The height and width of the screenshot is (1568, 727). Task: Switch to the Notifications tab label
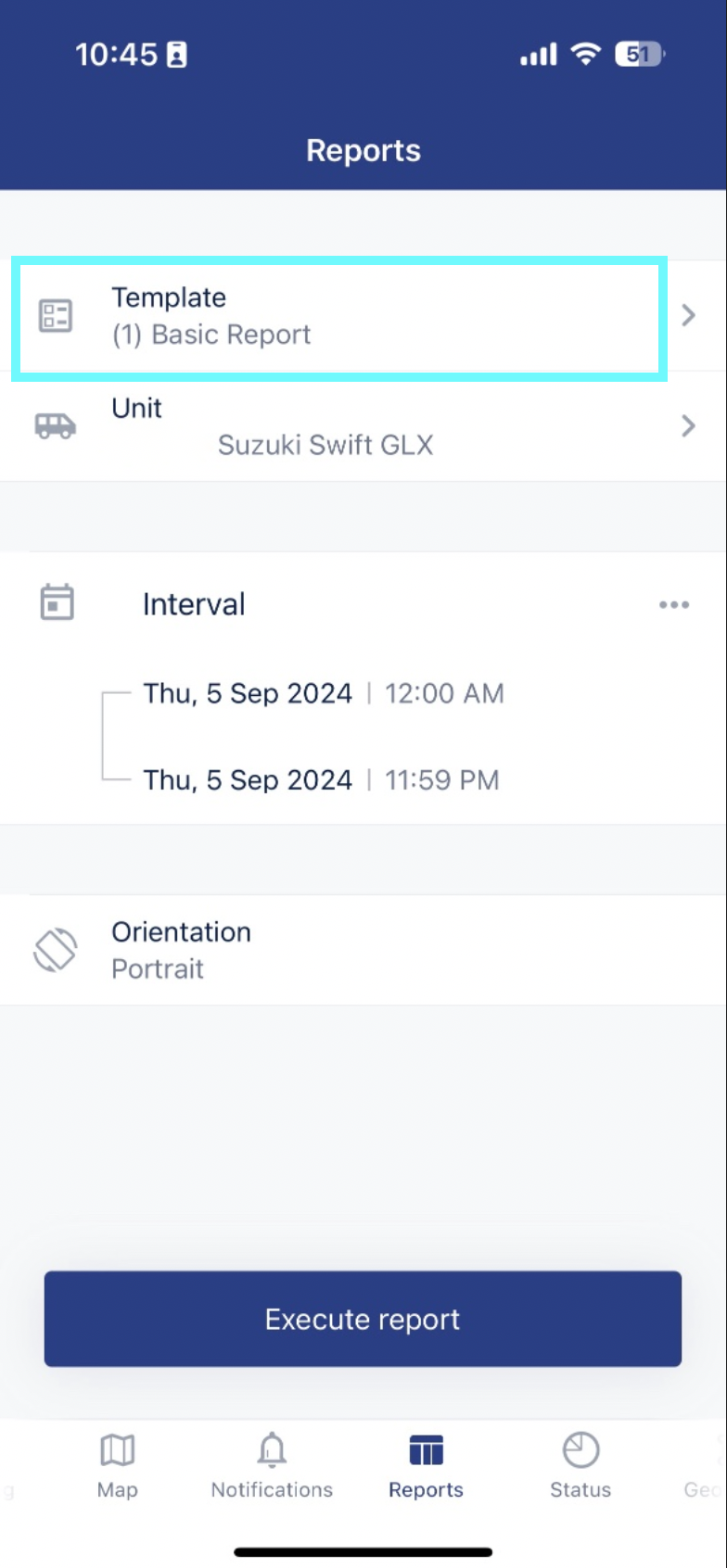(x=272, y=1490)
